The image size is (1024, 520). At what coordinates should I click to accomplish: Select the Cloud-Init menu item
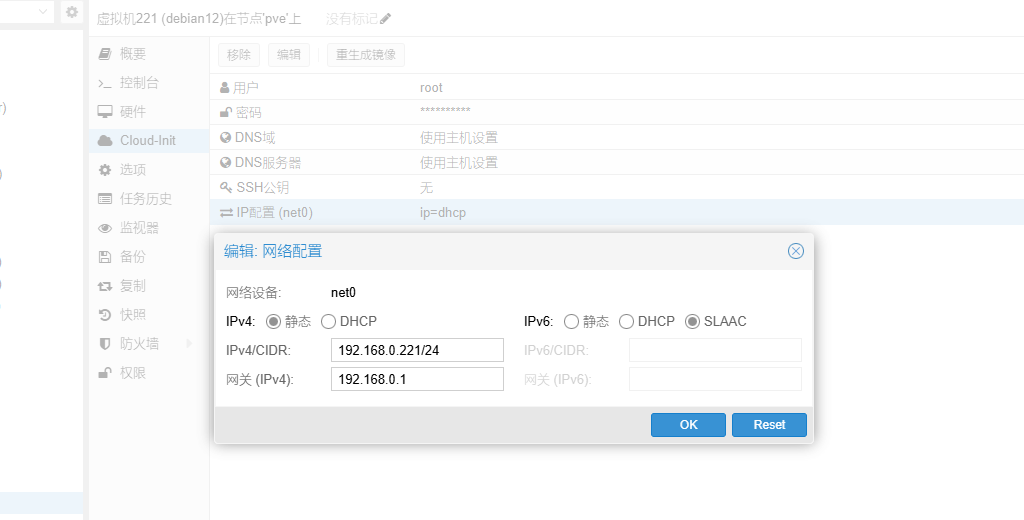click(x=149, y=140)
